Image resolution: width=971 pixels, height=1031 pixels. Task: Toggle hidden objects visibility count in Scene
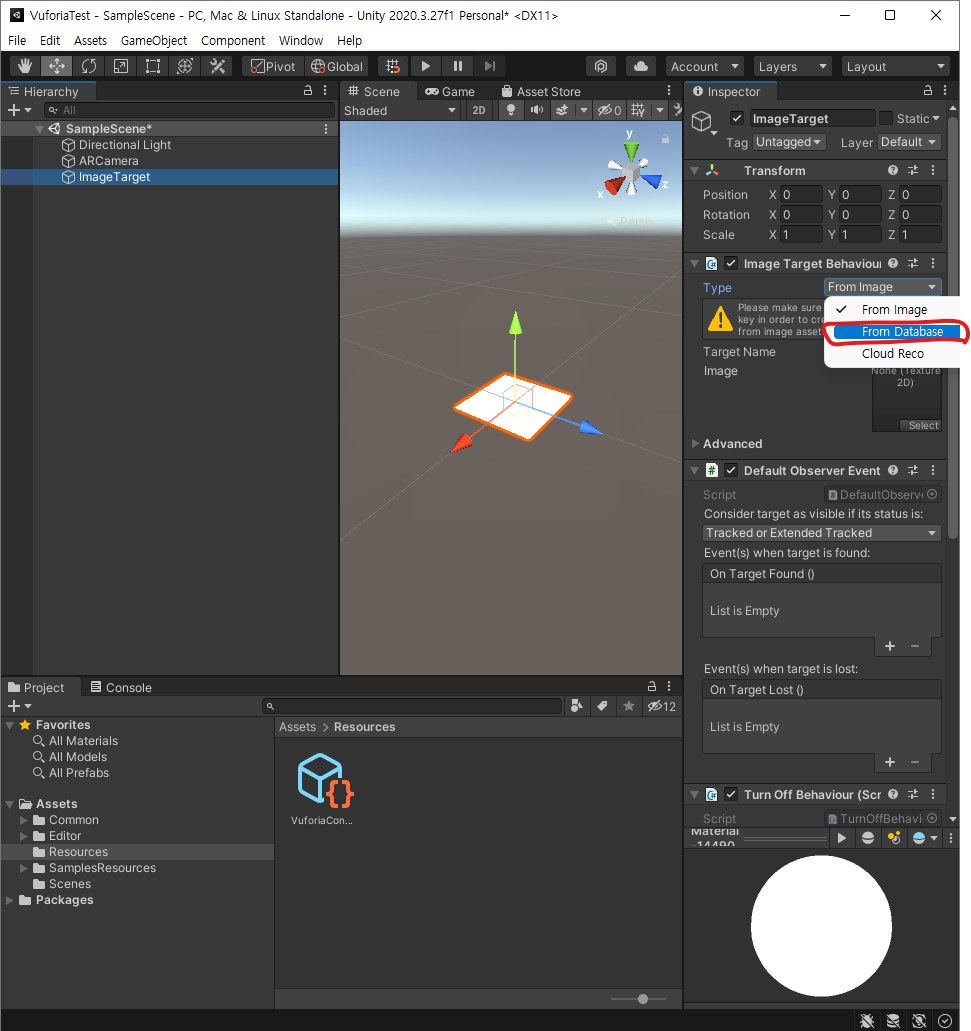click(609, 110)
